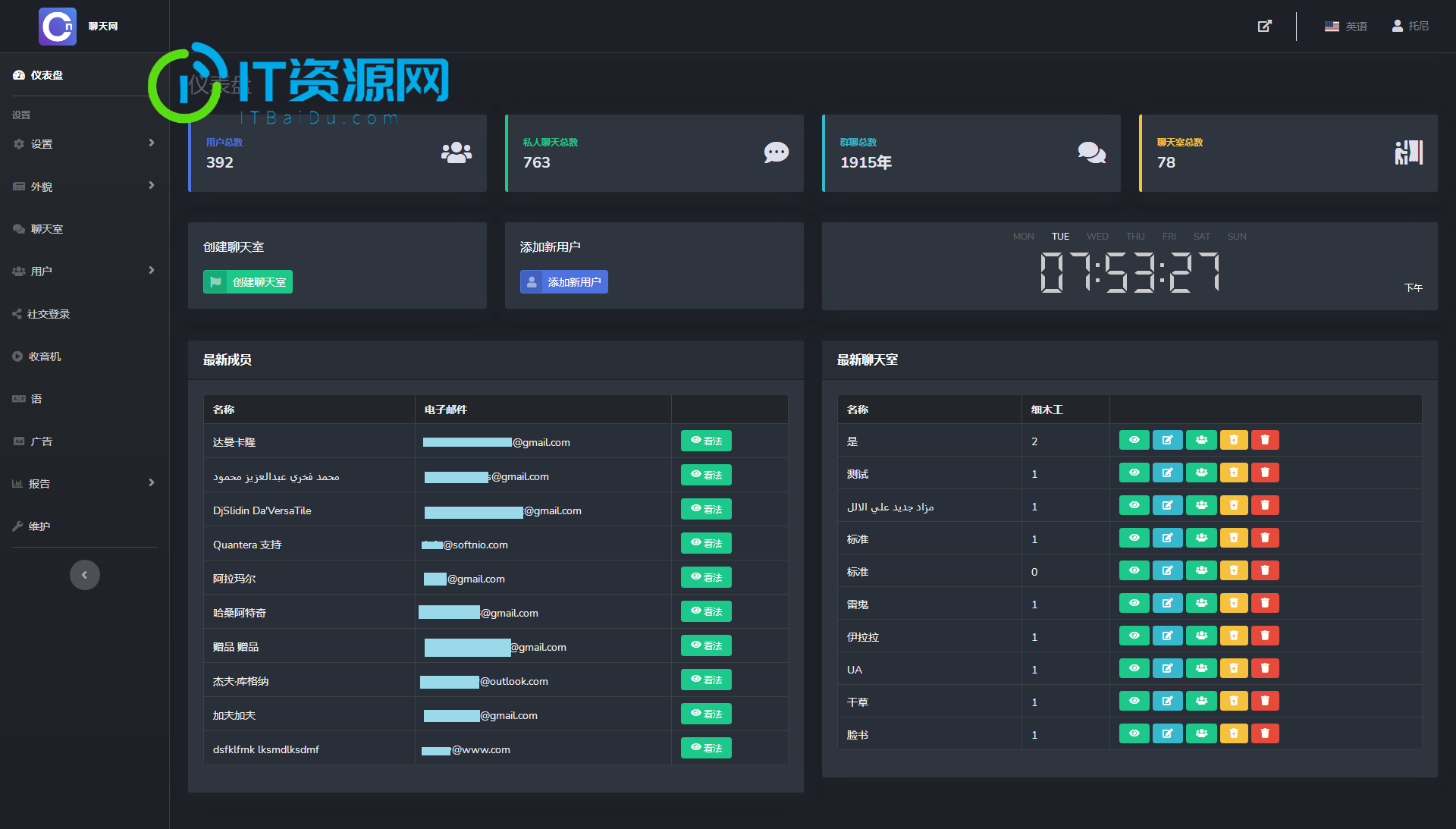Image resolution: width=1456 pixels, height=829 pixels.
Task: View the 雷鬼 chat room via eye button
Action: pyautogui.click(x=1134, y=603)
